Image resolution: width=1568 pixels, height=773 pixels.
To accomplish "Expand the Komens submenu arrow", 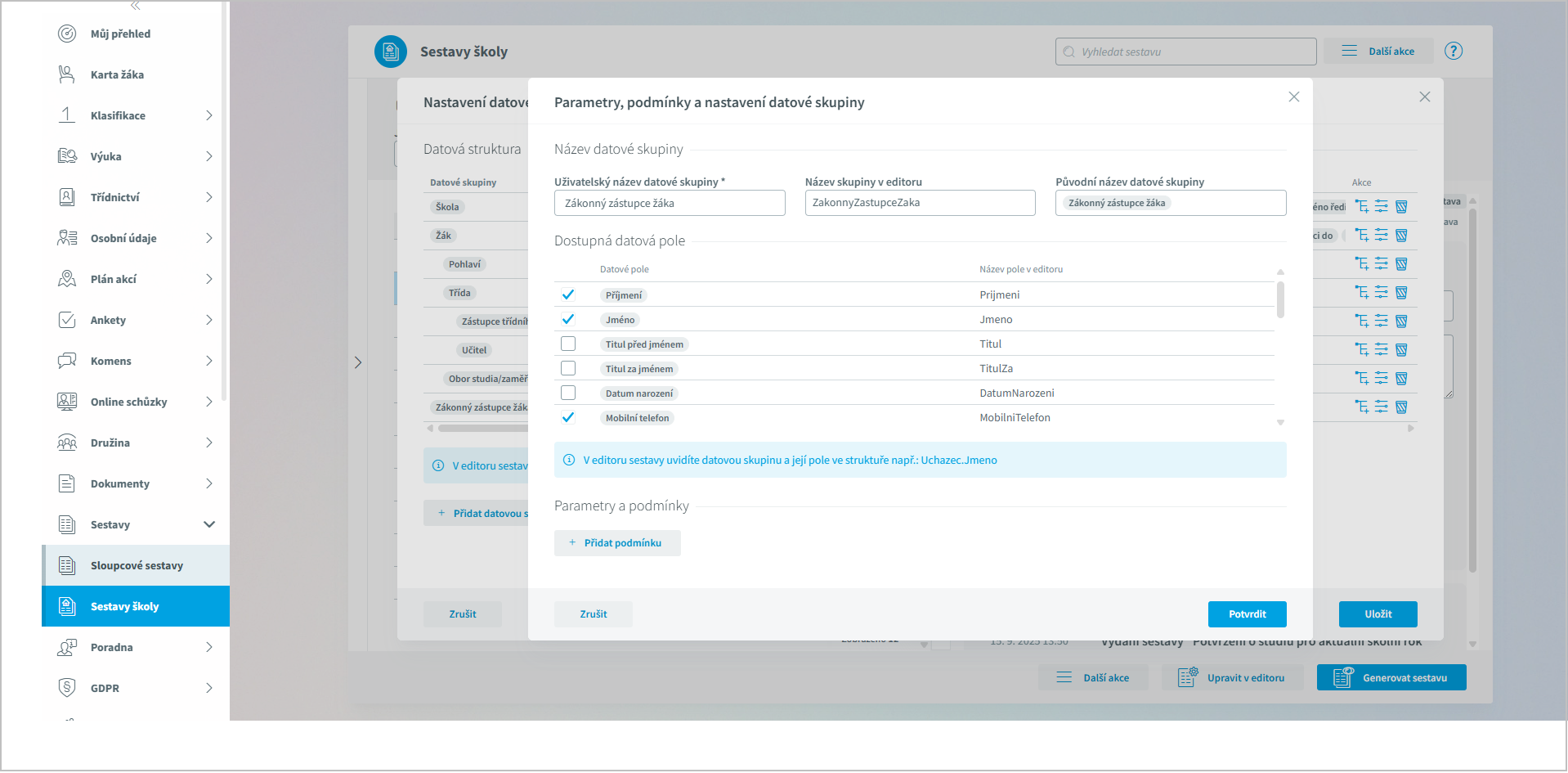I will (x=209, y=361).
